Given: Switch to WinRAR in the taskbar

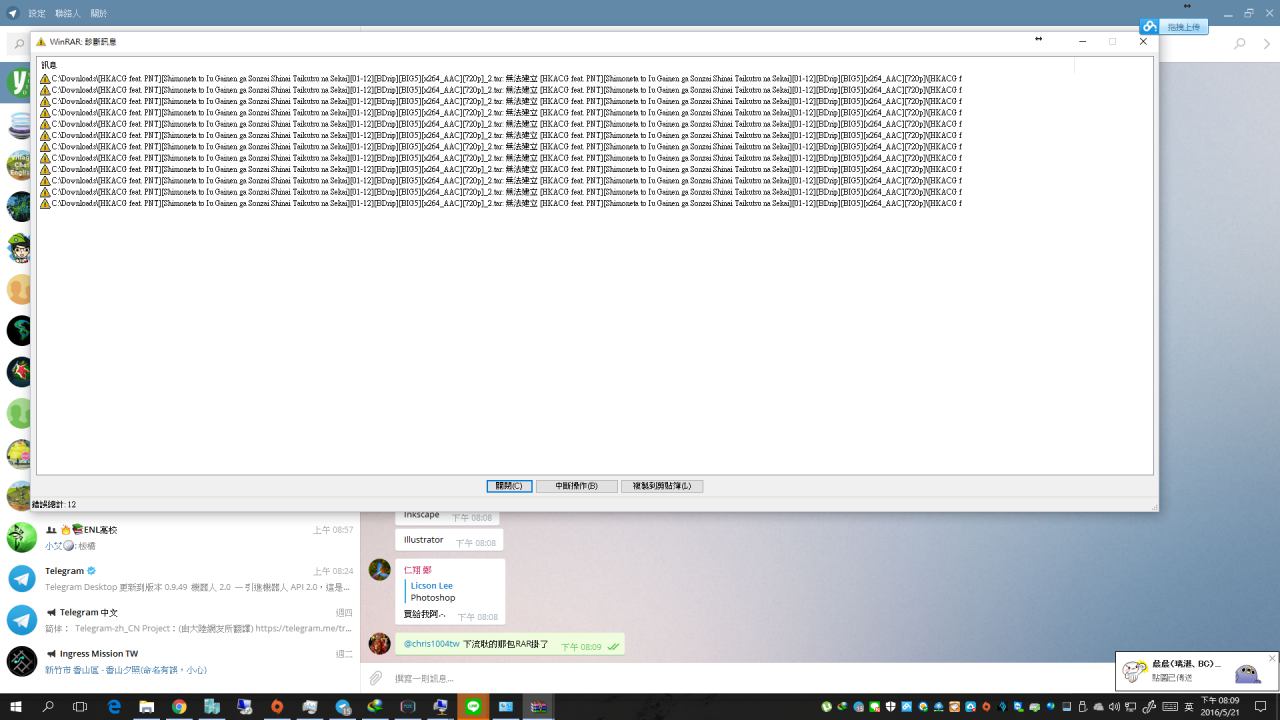Looking at the screenshot, I should (x=539, y=706).
